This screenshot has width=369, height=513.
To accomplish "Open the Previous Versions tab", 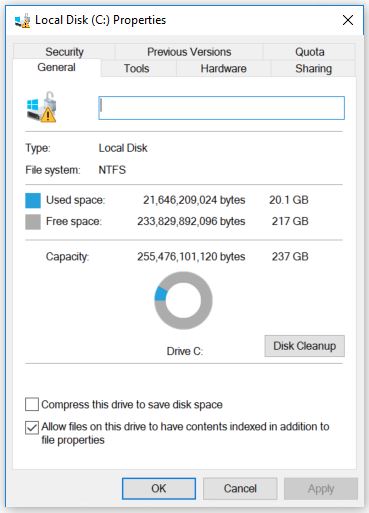I will tap(189, 52).
